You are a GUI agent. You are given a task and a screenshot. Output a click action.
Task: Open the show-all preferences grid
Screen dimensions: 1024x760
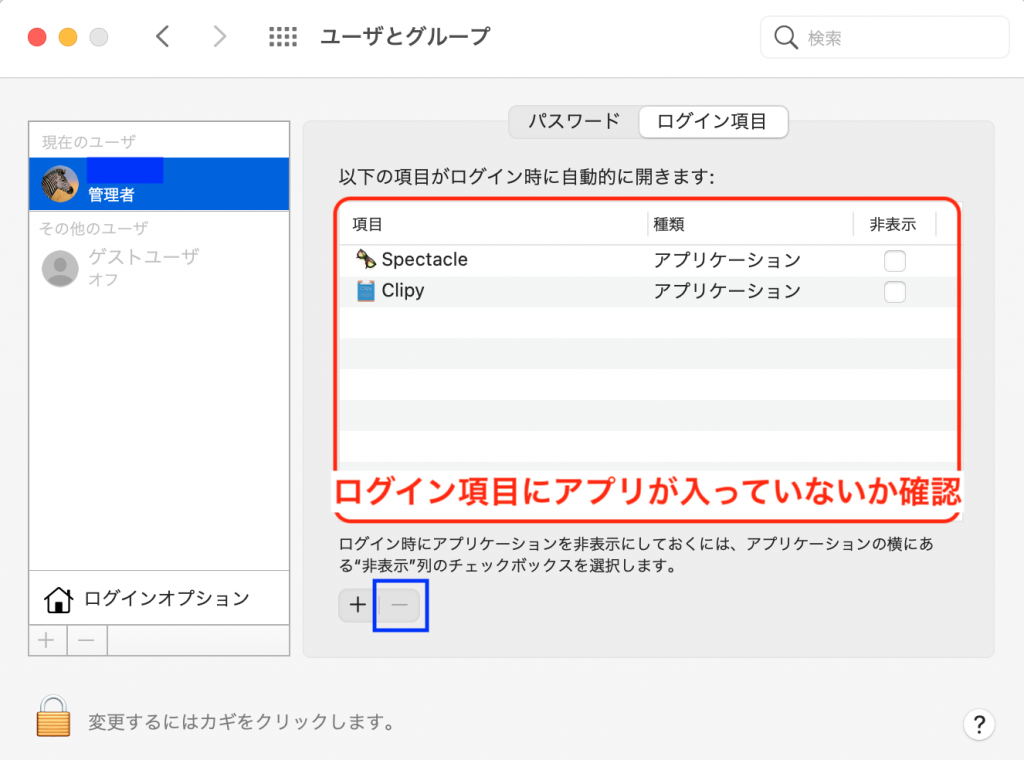coord(283,37)
